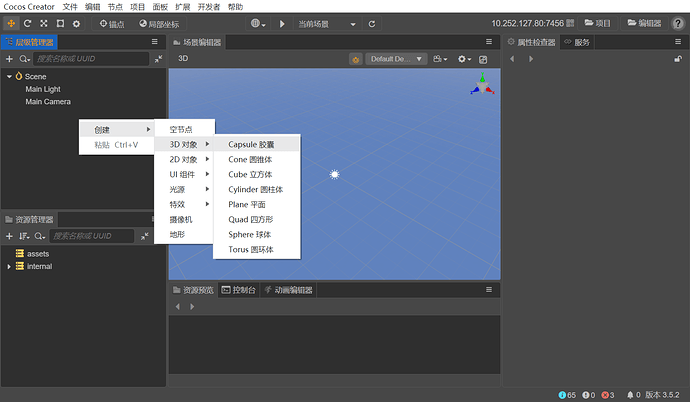Image resolution: width=690 pixels, height=402 pixels.
Task: Click the Play preview button
Action: 282,24
